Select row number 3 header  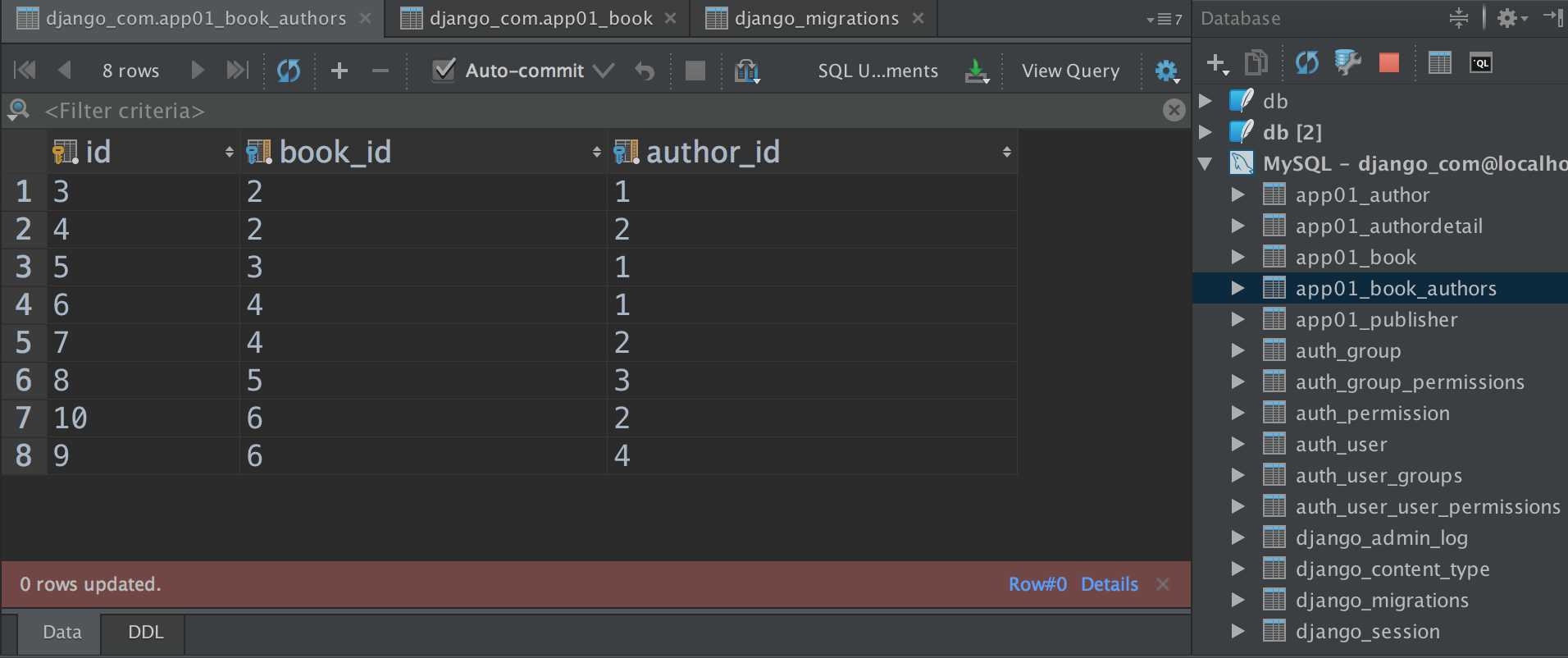click(x=24, y=267)
